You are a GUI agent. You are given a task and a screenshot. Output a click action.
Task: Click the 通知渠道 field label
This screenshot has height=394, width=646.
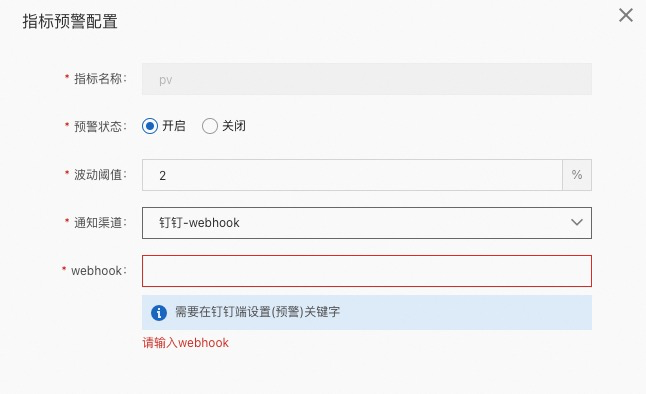point(100,223)
